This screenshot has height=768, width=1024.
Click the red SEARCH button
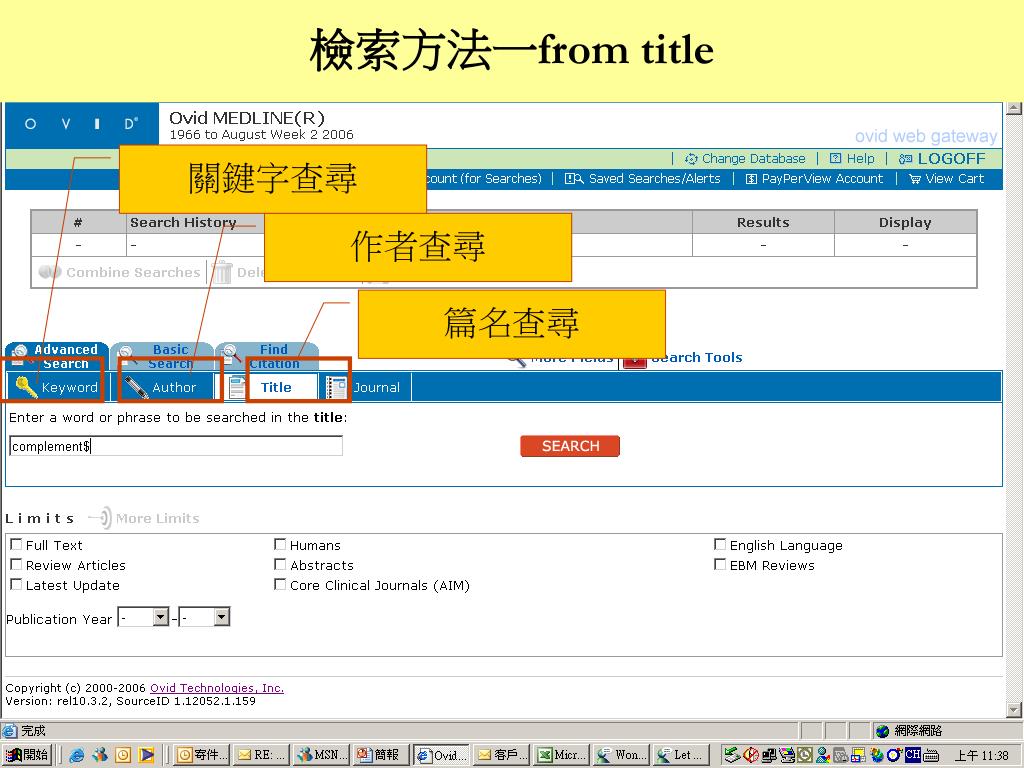[570, 446]
